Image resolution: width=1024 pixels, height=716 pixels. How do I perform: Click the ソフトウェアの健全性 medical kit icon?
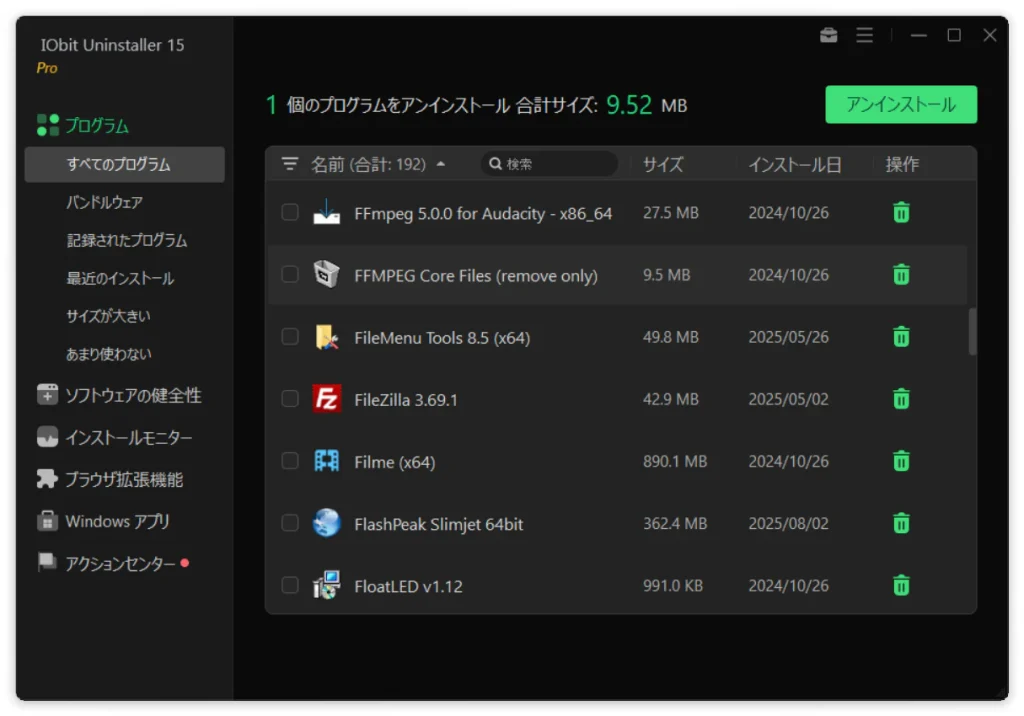pyautogui.click(x=47, y=395)
